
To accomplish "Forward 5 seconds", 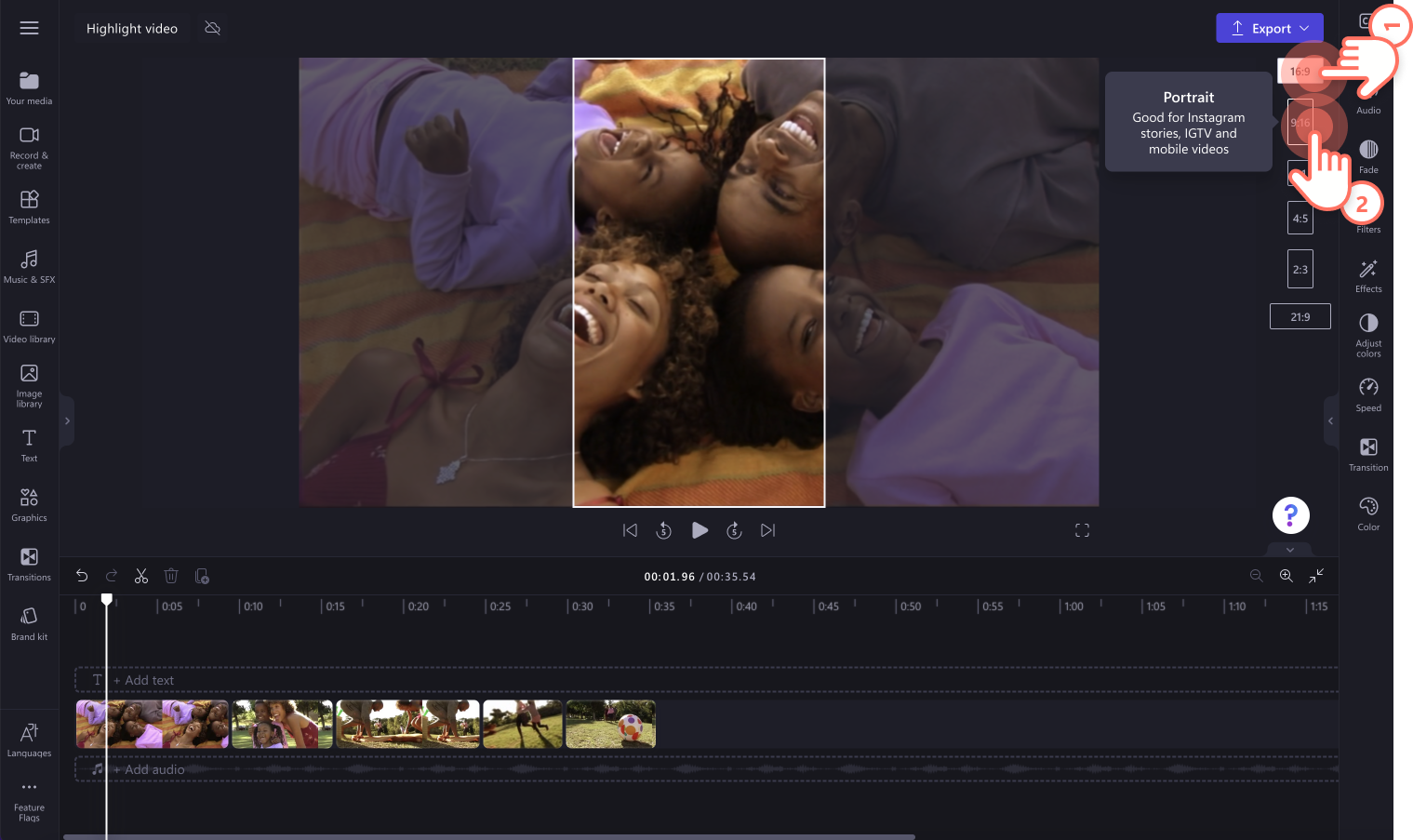I will 734,530.
